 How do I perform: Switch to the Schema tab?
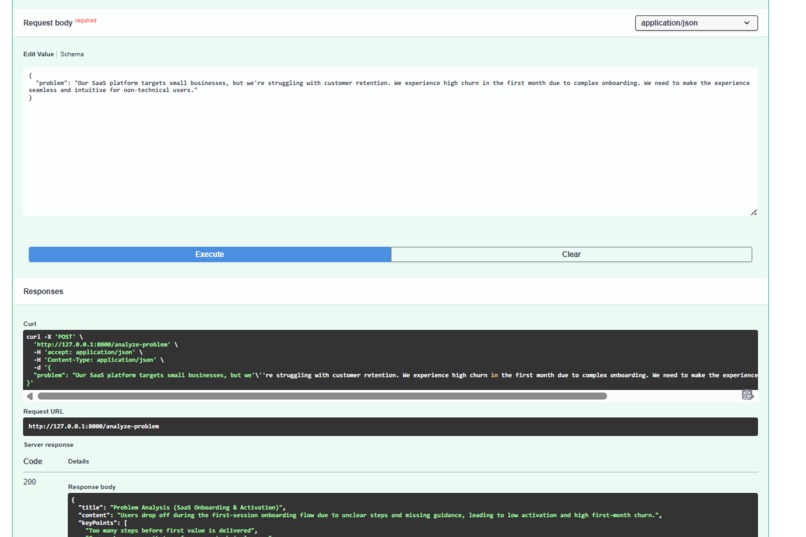72,54
